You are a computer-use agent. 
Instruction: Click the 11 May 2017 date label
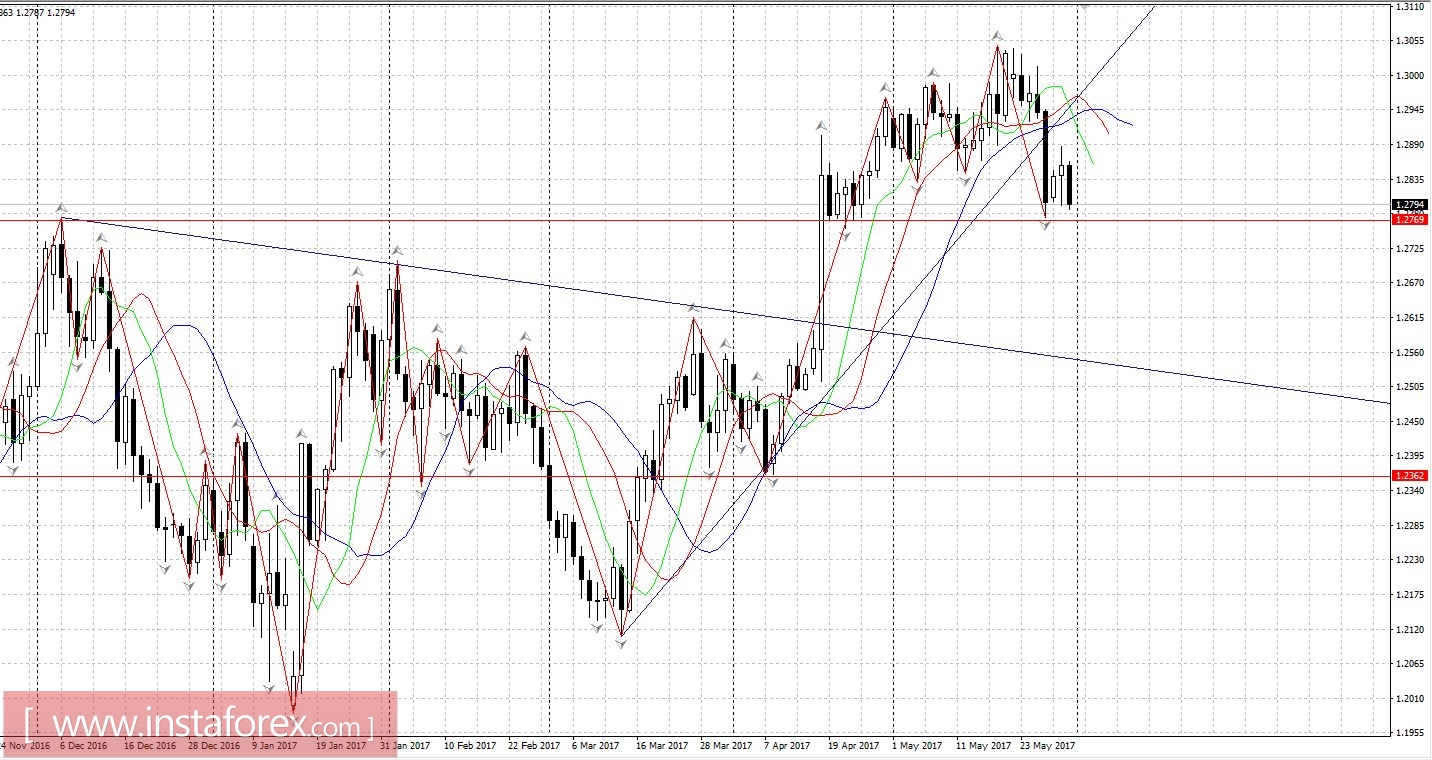coord(983,746)
